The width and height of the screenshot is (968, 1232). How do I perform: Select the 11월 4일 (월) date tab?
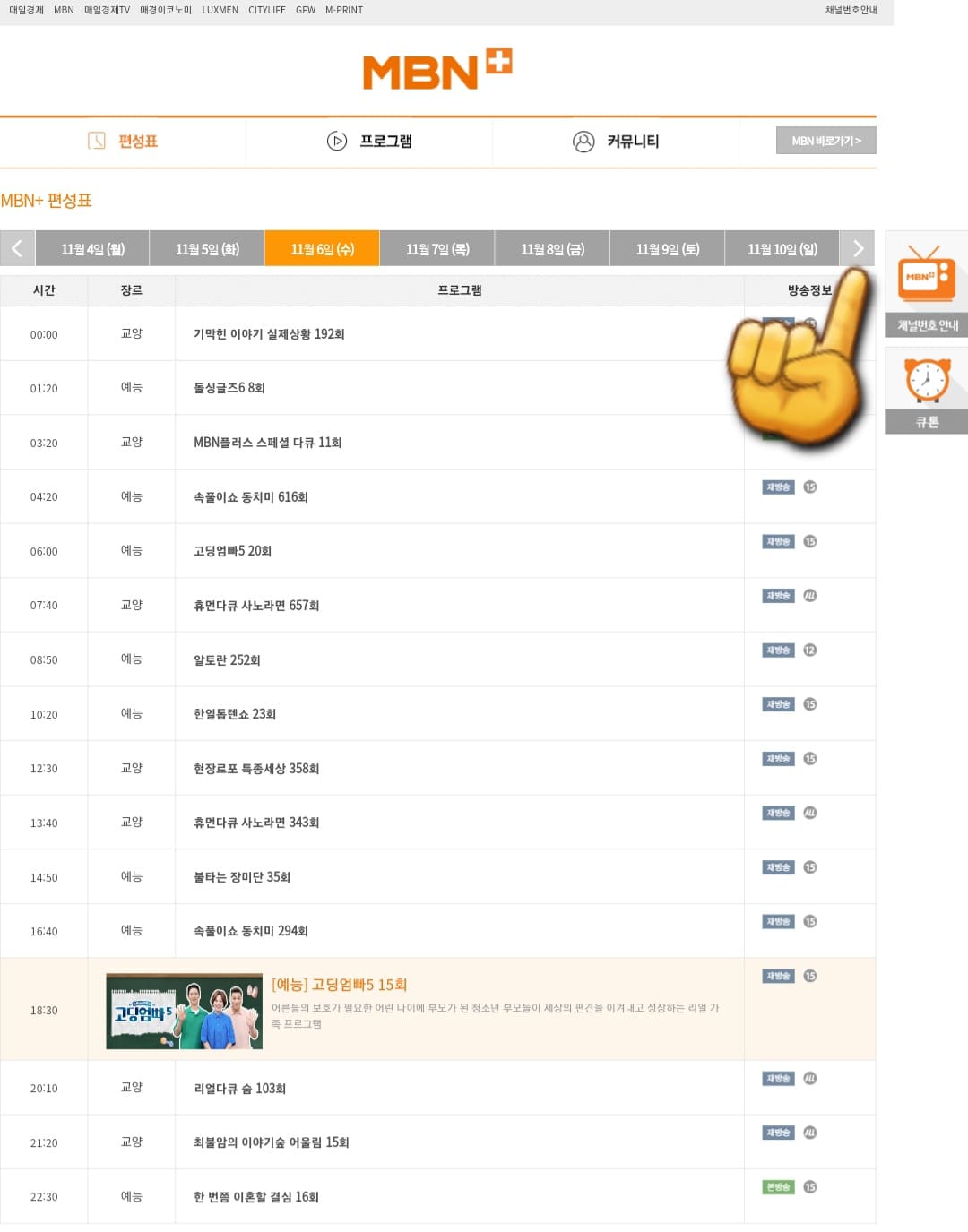coord(91,248)
